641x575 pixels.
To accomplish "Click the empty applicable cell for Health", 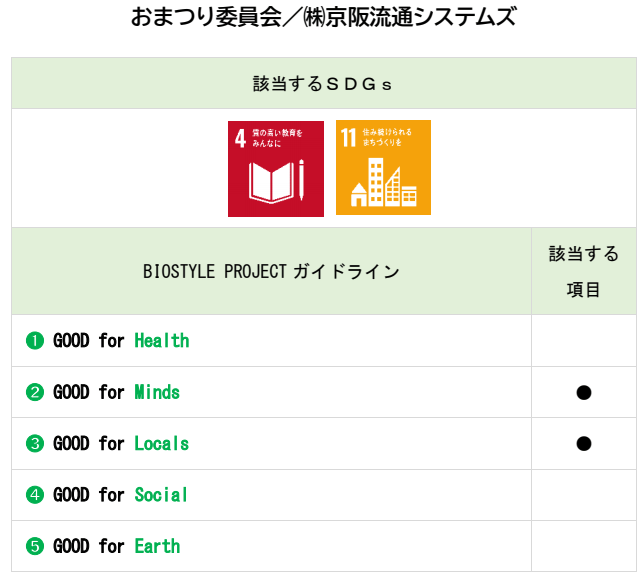I will (x=584, y=341).
